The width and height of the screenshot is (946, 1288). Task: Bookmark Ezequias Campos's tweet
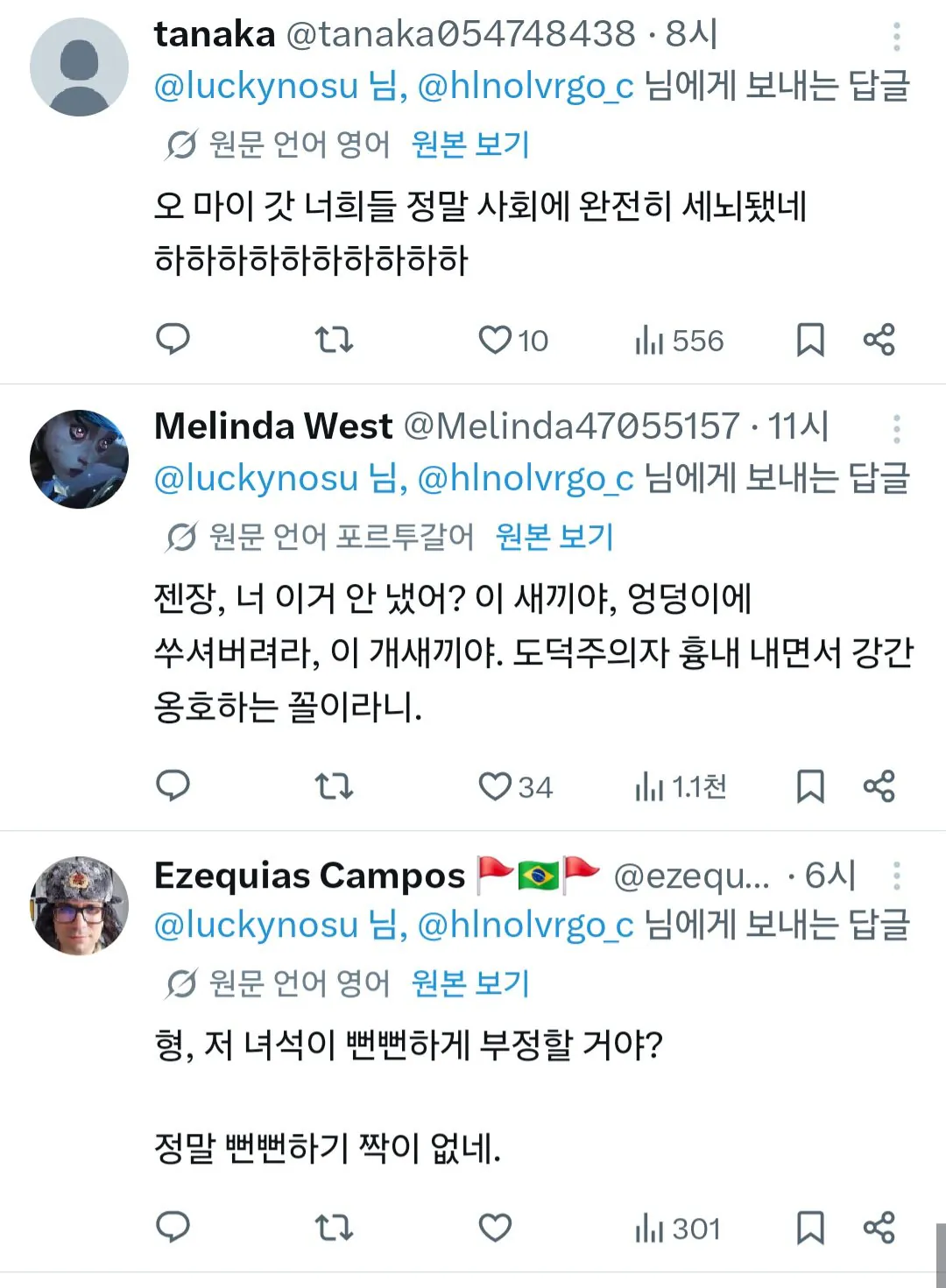(809, 1228)
